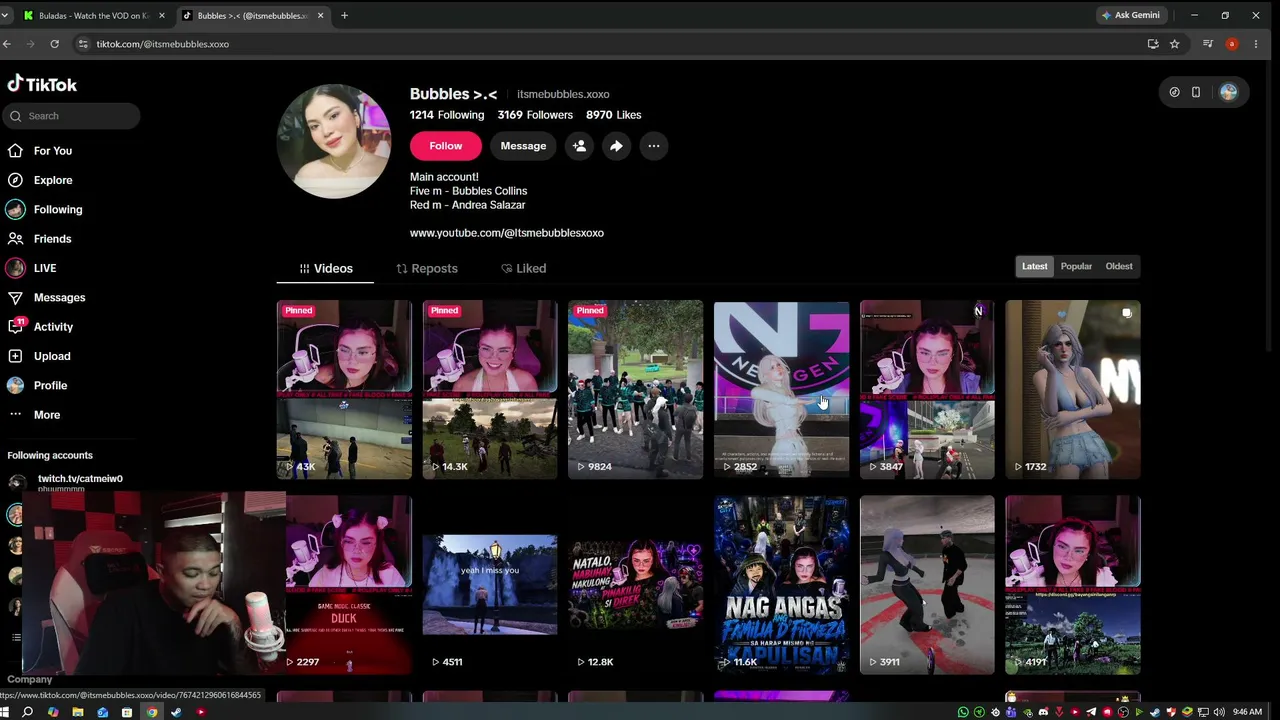Viewport: 1280px width, 720px height.
Task: Open the More menu in the sidebar
Action: 34,415
